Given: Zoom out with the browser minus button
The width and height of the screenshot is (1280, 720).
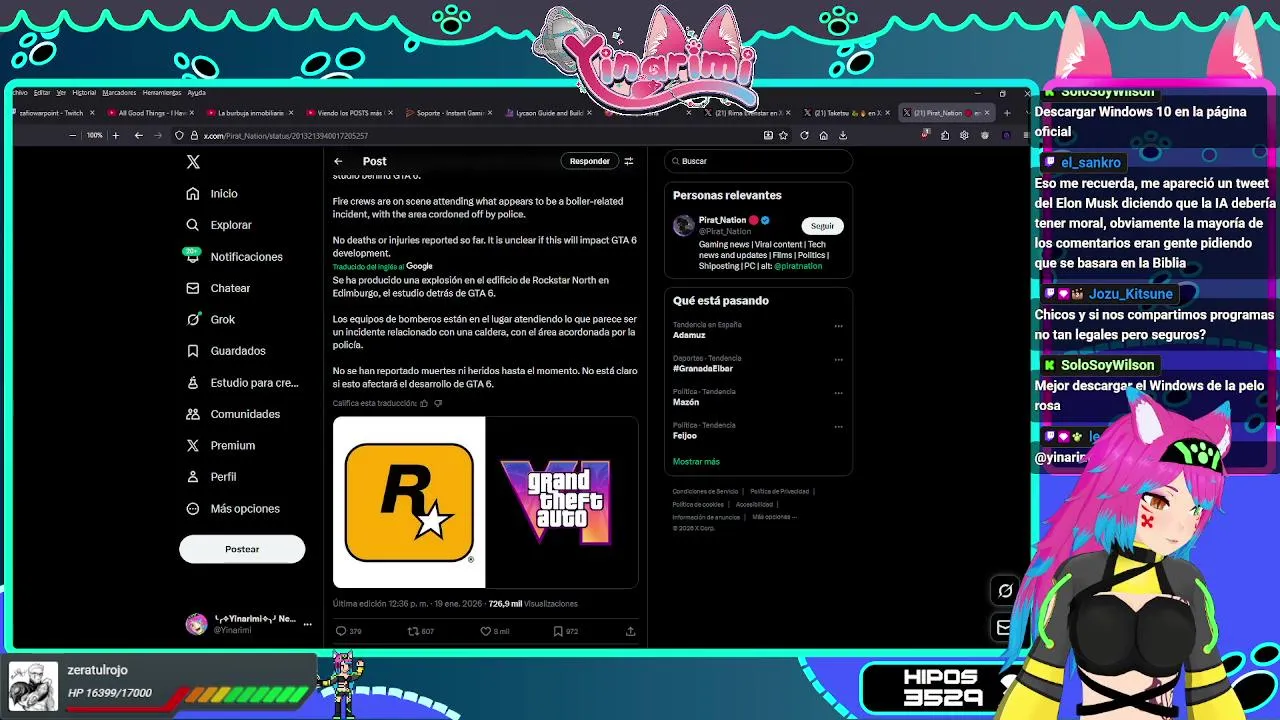Looking at the screenshot, I should coord(72,136).
